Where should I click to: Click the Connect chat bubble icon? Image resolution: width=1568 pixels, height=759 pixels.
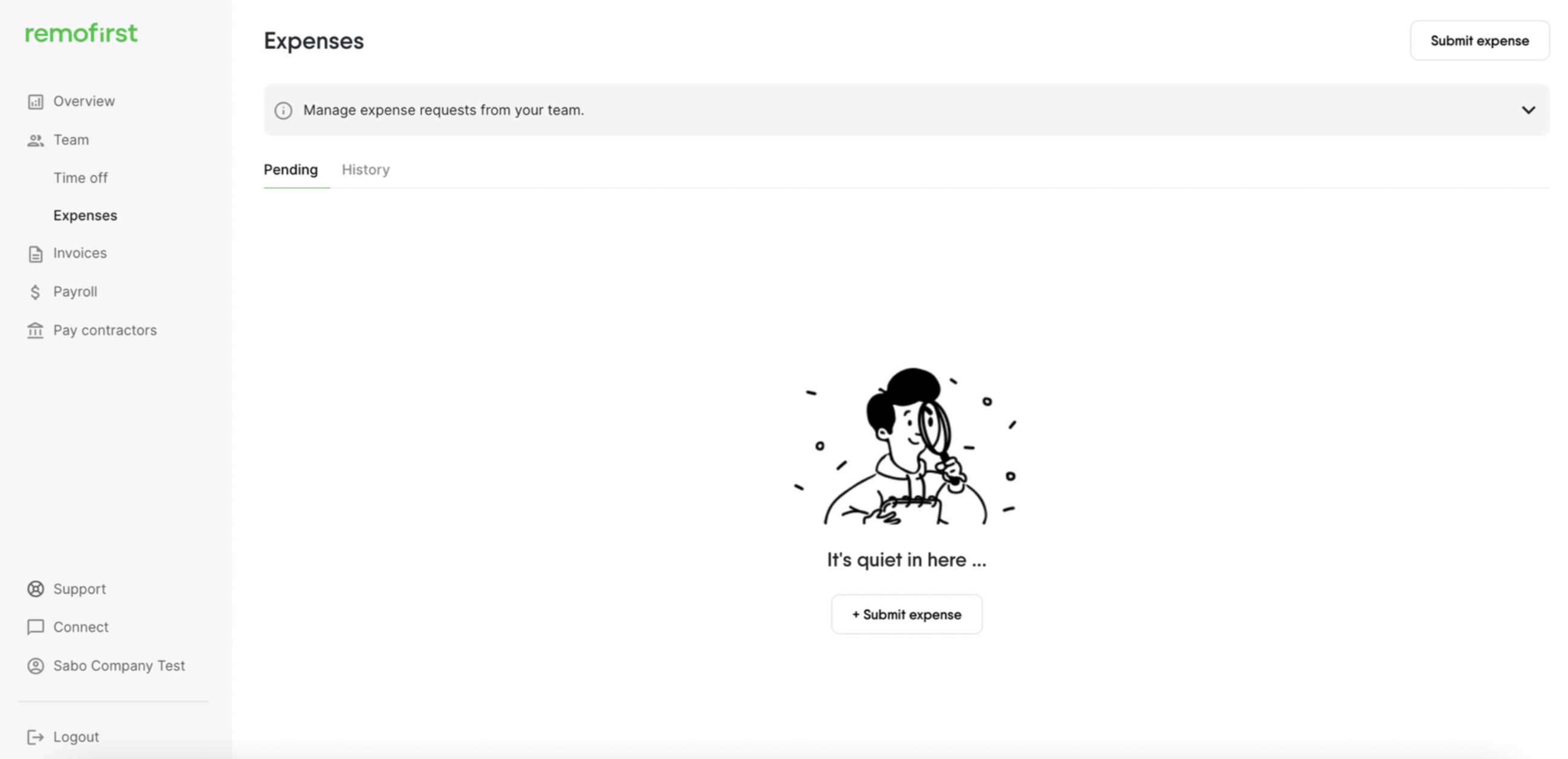[35, 627]
